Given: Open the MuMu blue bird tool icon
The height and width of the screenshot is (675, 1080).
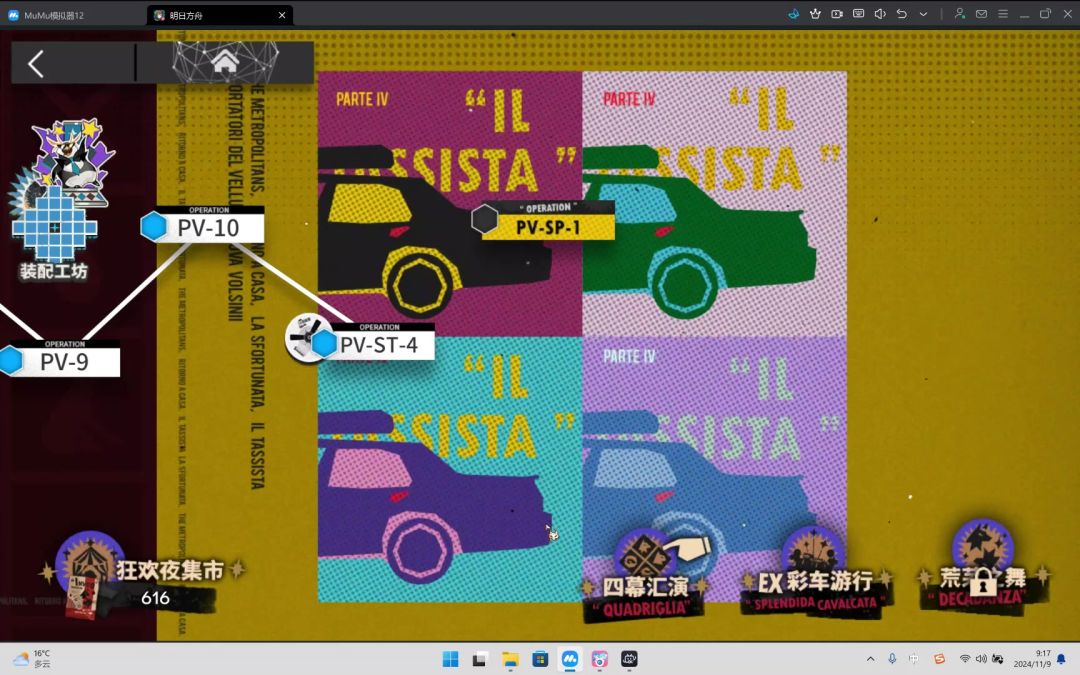Looking at the screenshot, I should click(793, 14).
